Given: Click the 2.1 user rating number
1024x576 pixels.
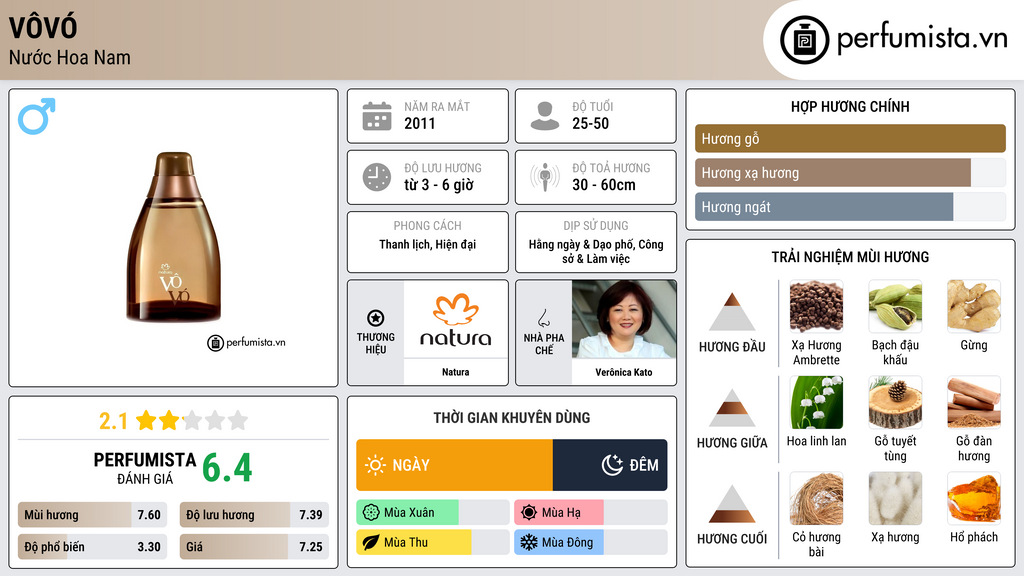Looking at the screenshot, I should pyautogui.click(x=113, y=421).
